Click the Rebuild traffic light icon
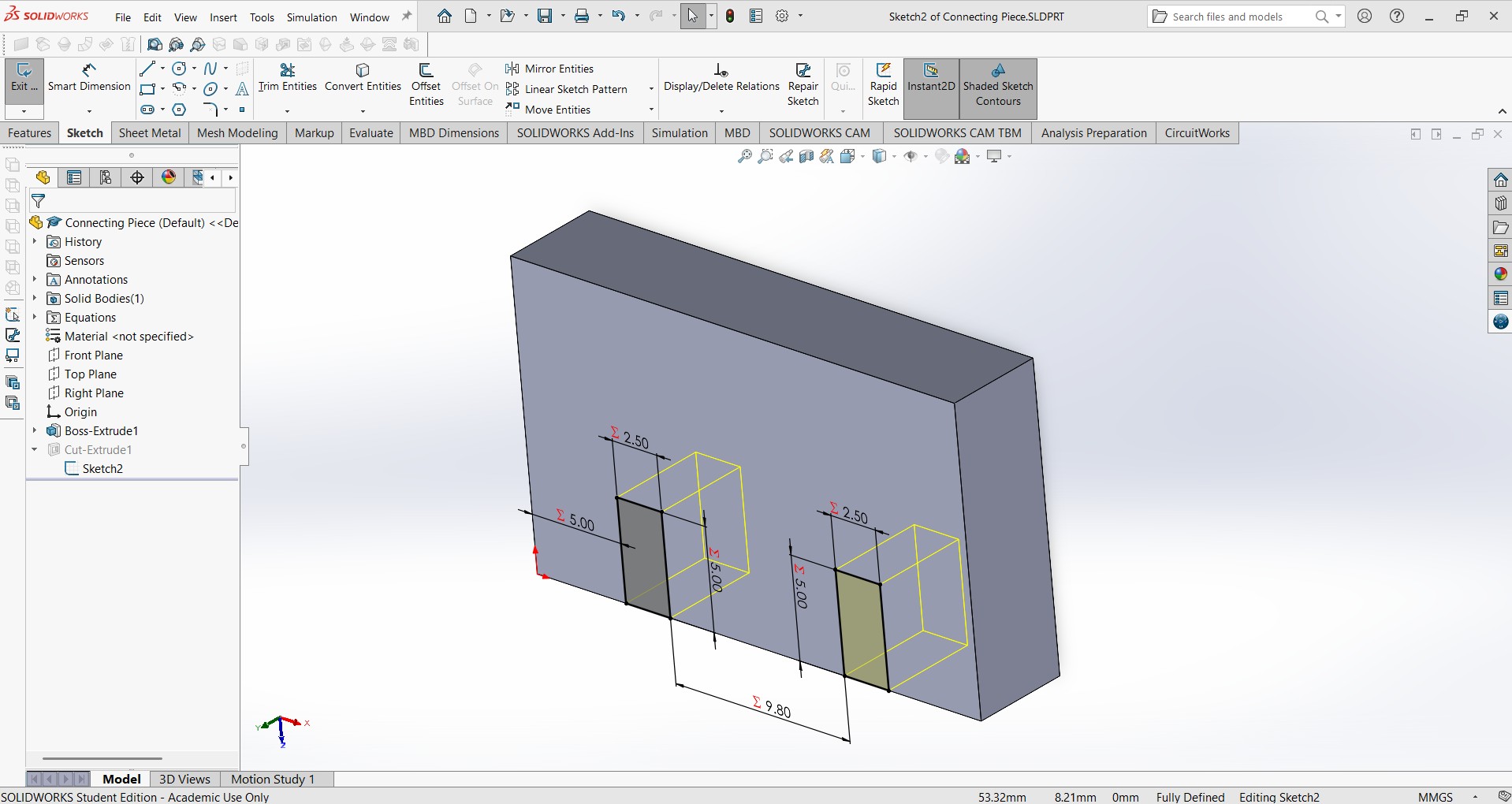Screen dimensions: 1512x804 click(x=730, y=16)
